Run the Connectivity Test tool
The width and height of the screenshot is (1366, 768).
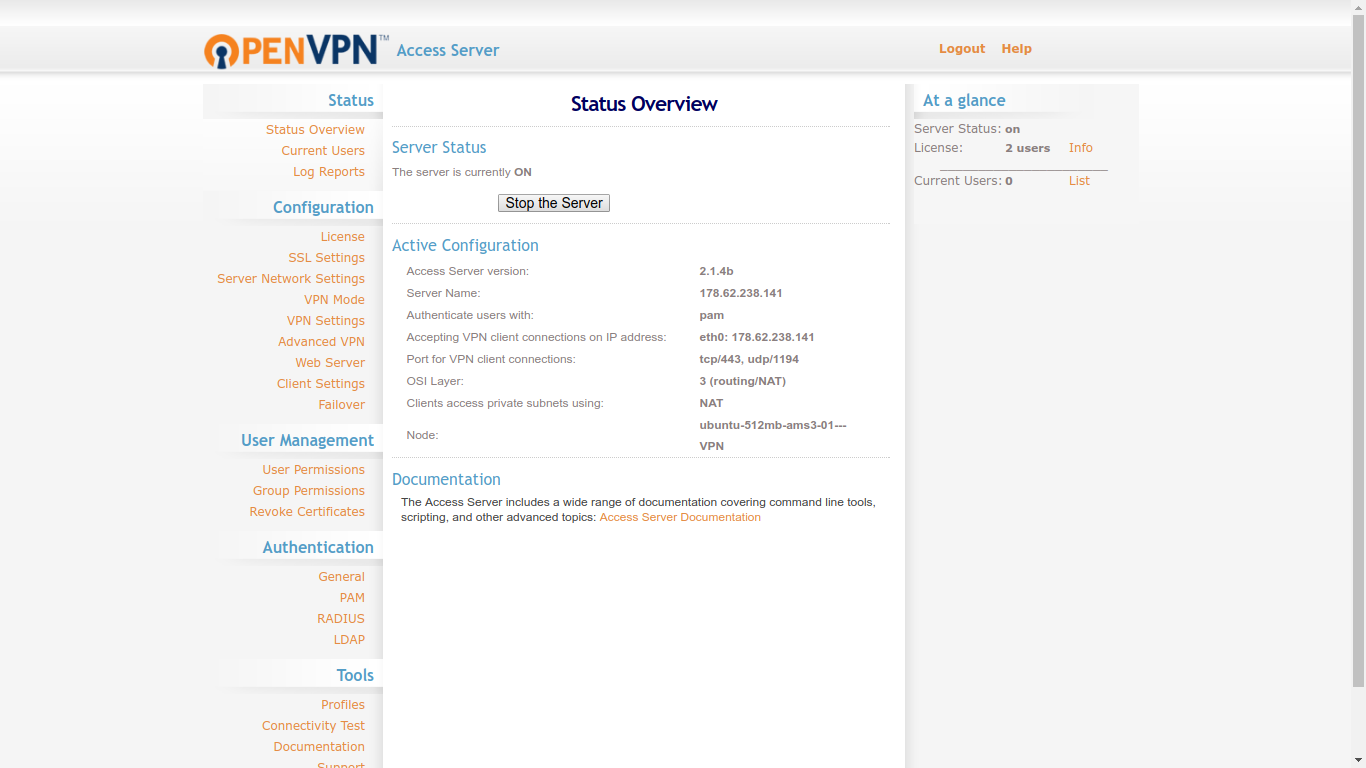tap(313, 726)
